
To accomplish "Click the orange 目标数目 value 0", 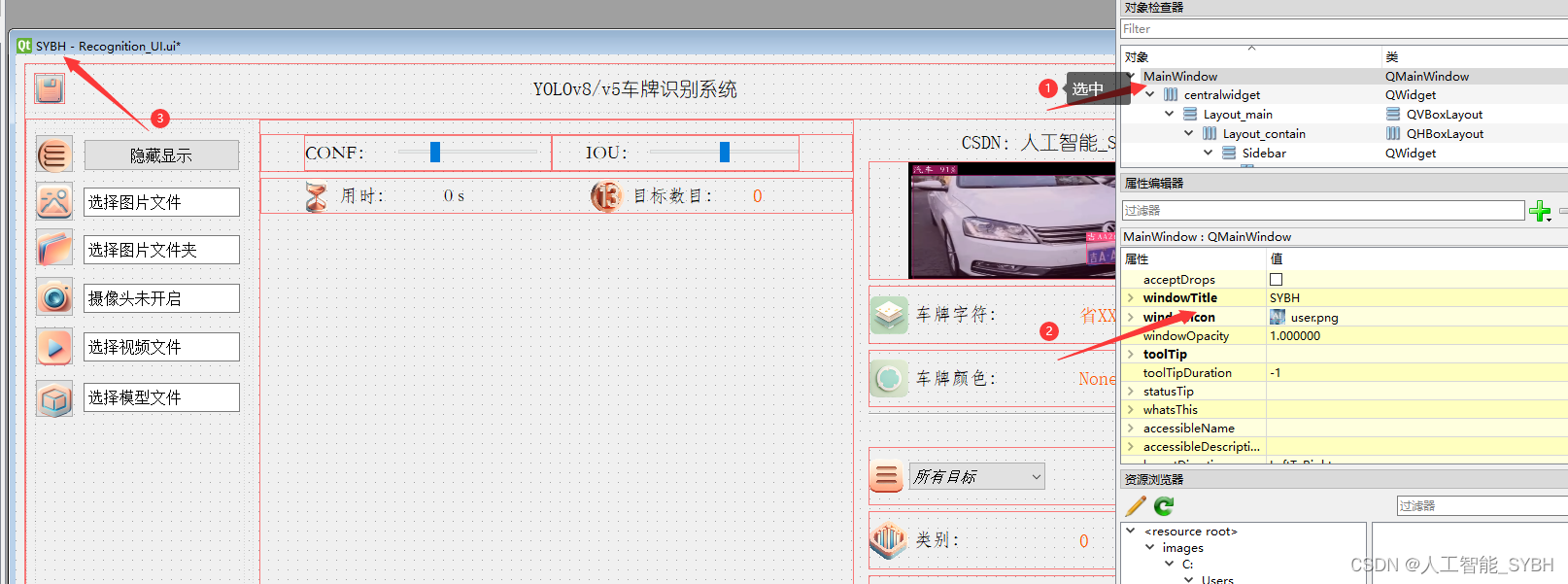I will click(758, 196).
